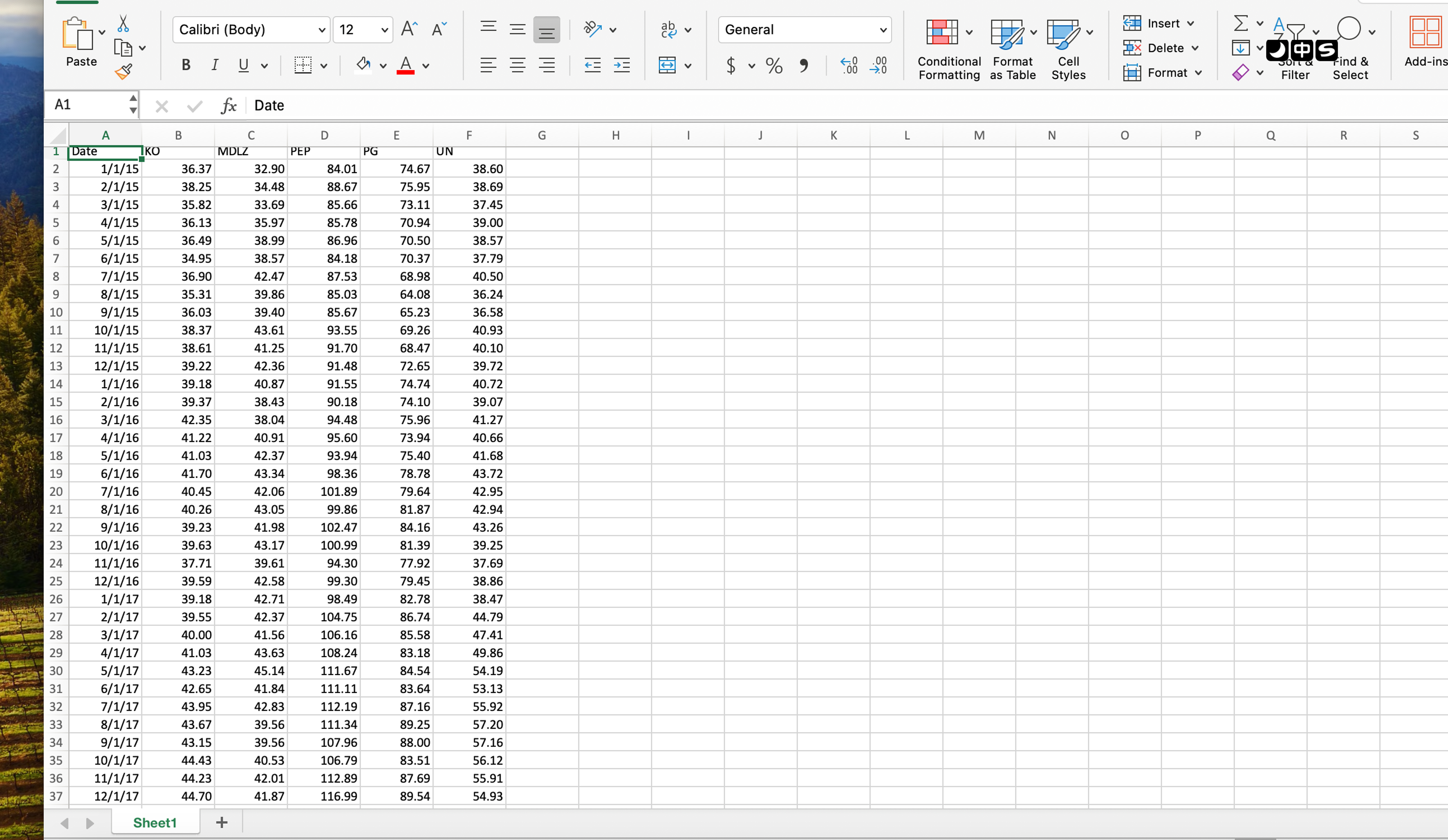
Task: Open the font size dropdown
Action: (384, 30)
